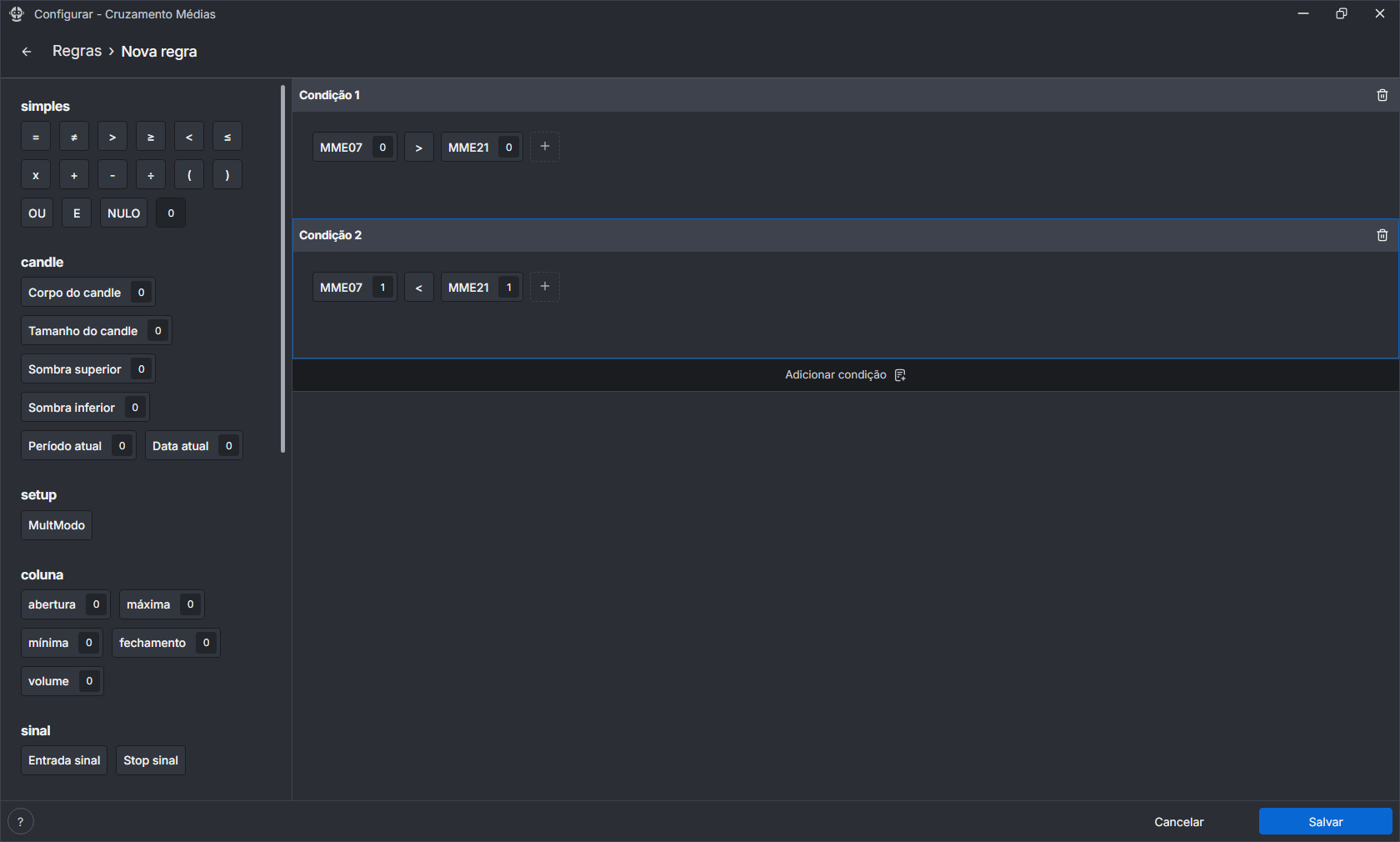
Task: Pick the Entrada sinal element
Action: pos(64,760)
